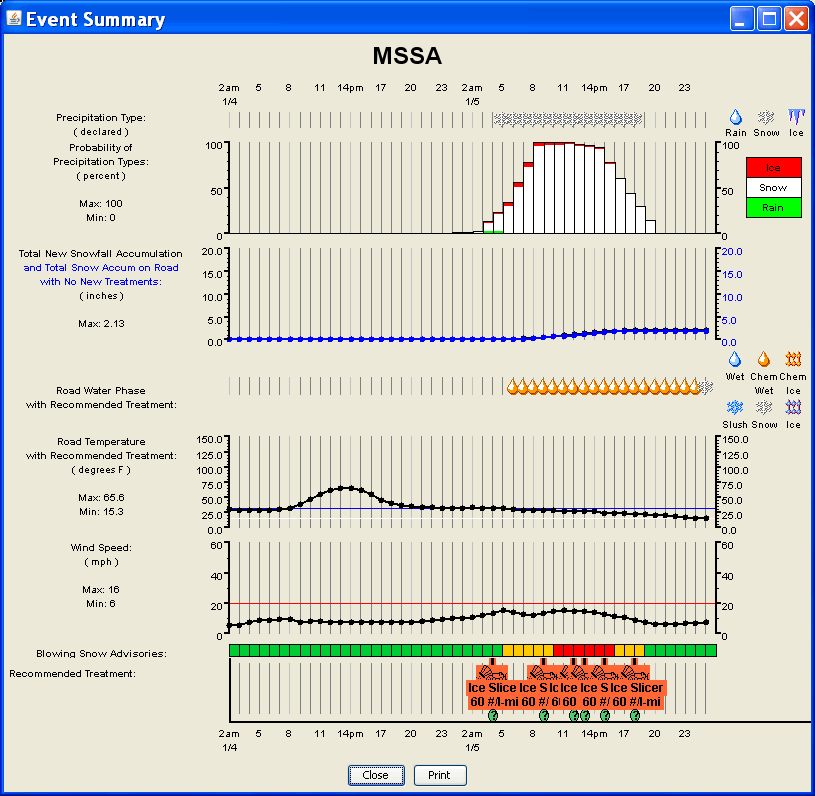The height and width of the screenshot is (796, 815).
Task: Open the last Ice Slicer treatment truck icon
Action: point(634,671)
